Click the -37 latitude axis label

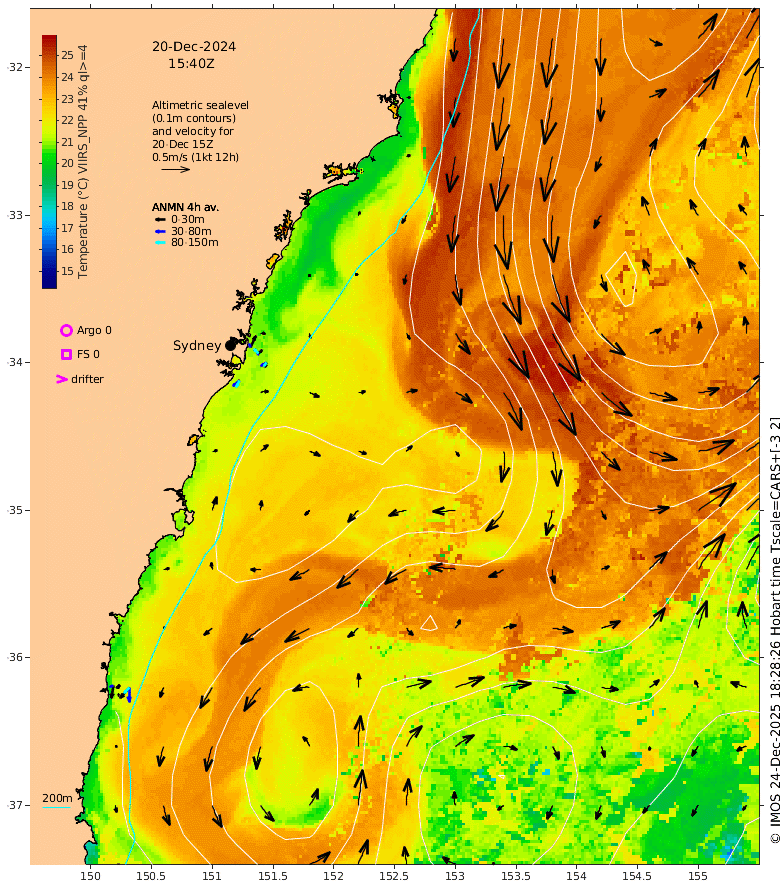tap(15, 805)
